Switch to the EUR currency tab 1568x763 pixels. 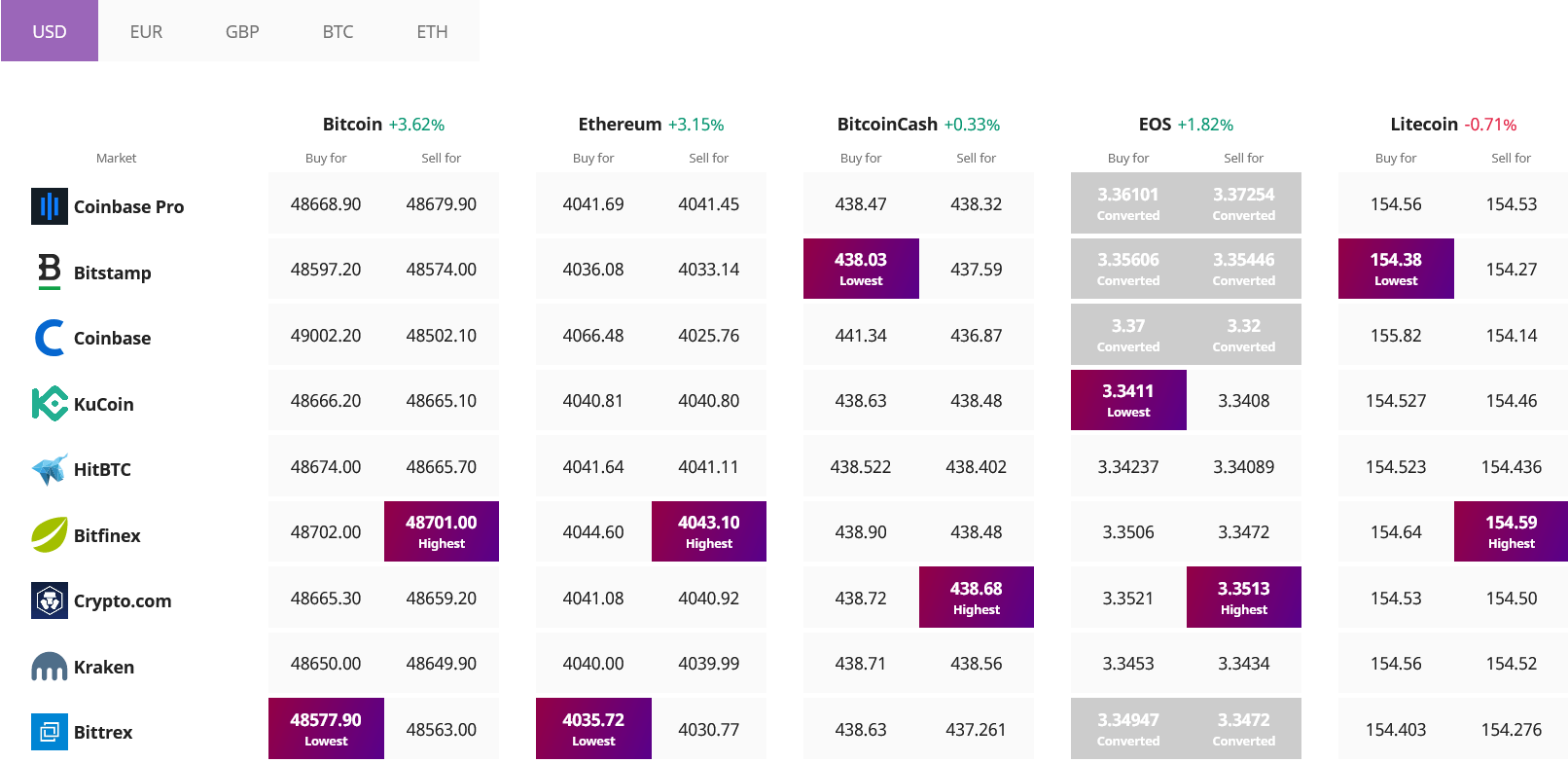(146, 31)
